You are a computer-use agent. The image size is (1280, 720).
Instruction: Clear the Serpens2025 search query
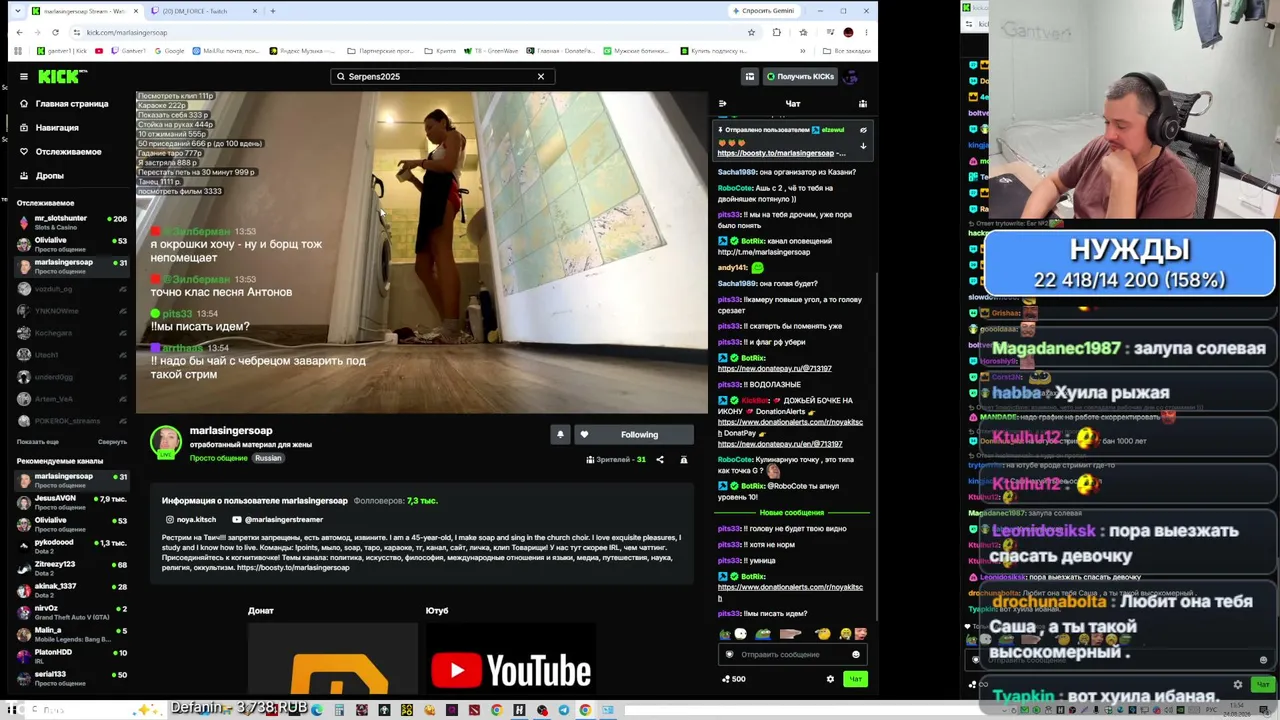coord(541,76)
